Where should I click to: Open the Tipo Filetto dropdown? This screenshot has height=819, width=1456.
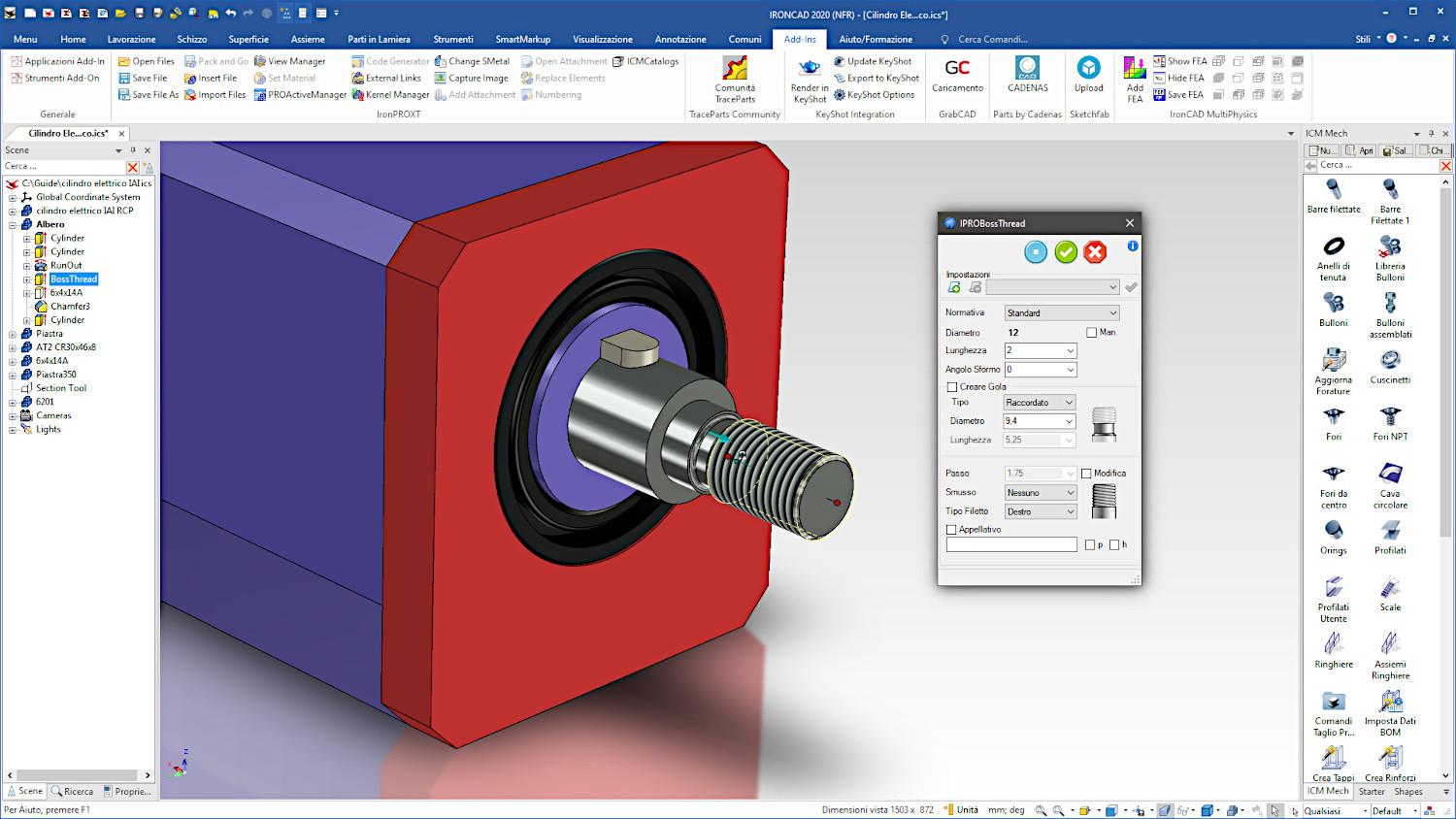click(1041, 511)
